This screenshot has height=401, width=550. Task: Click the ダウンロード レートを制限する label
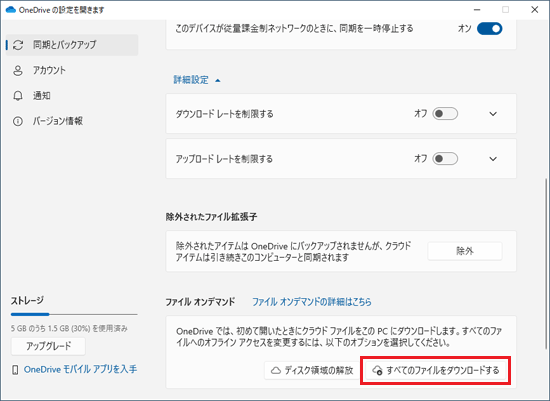click(x=224, y=114)
